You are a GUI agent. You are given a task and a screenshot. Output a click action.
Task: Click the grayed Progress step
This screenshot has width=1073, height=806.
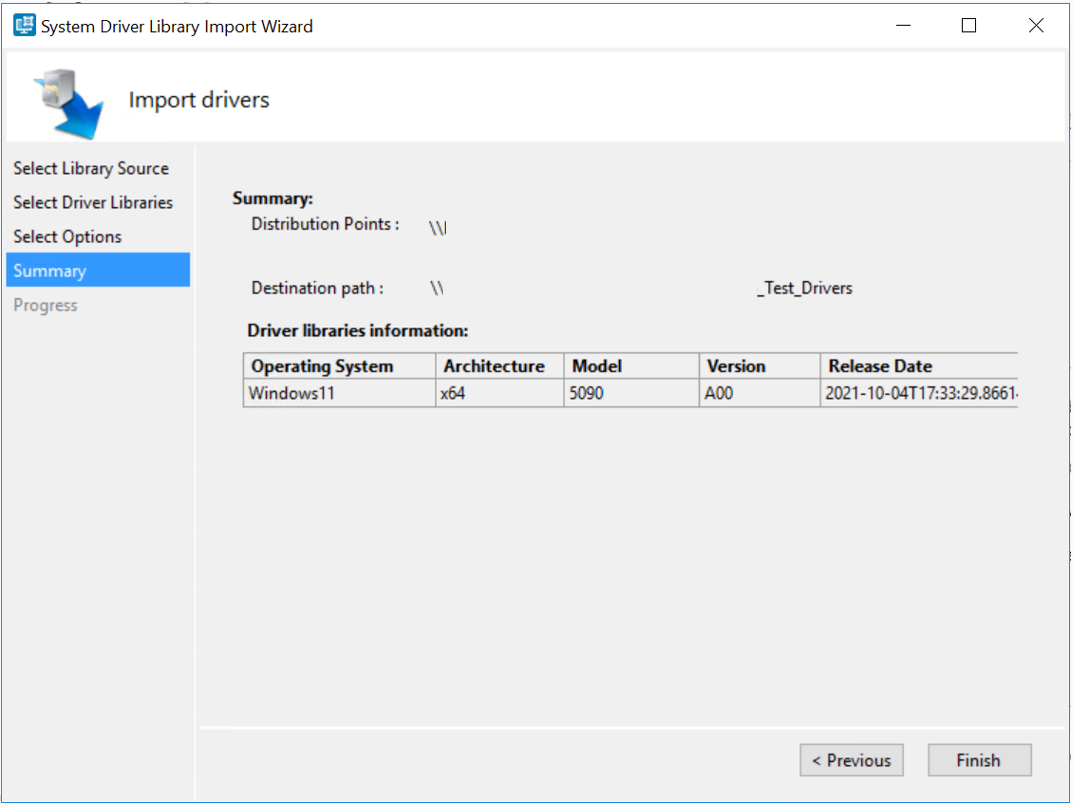tap(45, 304)
